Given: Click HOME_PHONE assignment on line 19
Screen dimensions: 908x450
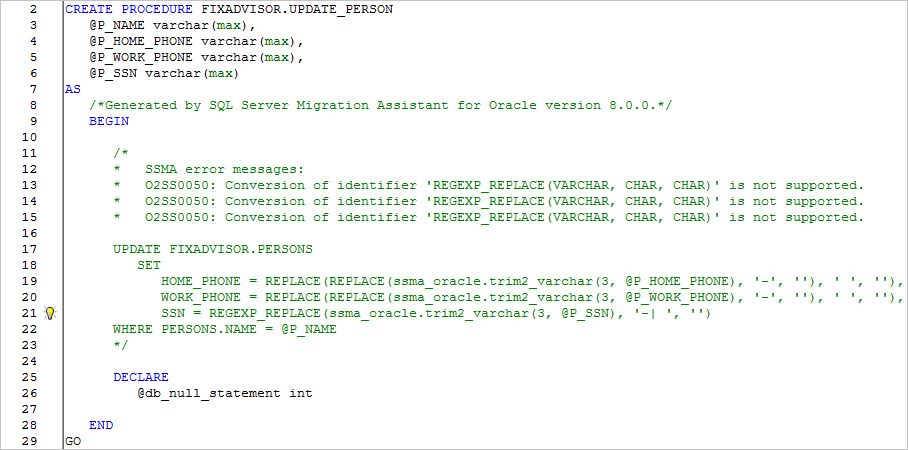Looking at the screenshot, I should tap(532, 282).
